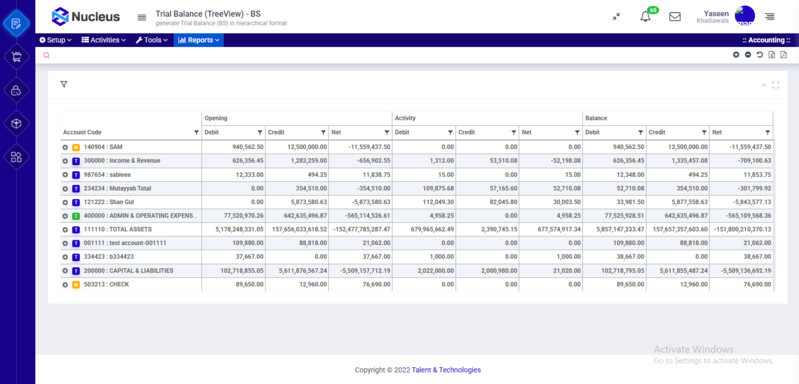The height and width of the screenshot is (384, 799).
Task: Toggle the fullscreen icon of report panel
Action: 776,85
